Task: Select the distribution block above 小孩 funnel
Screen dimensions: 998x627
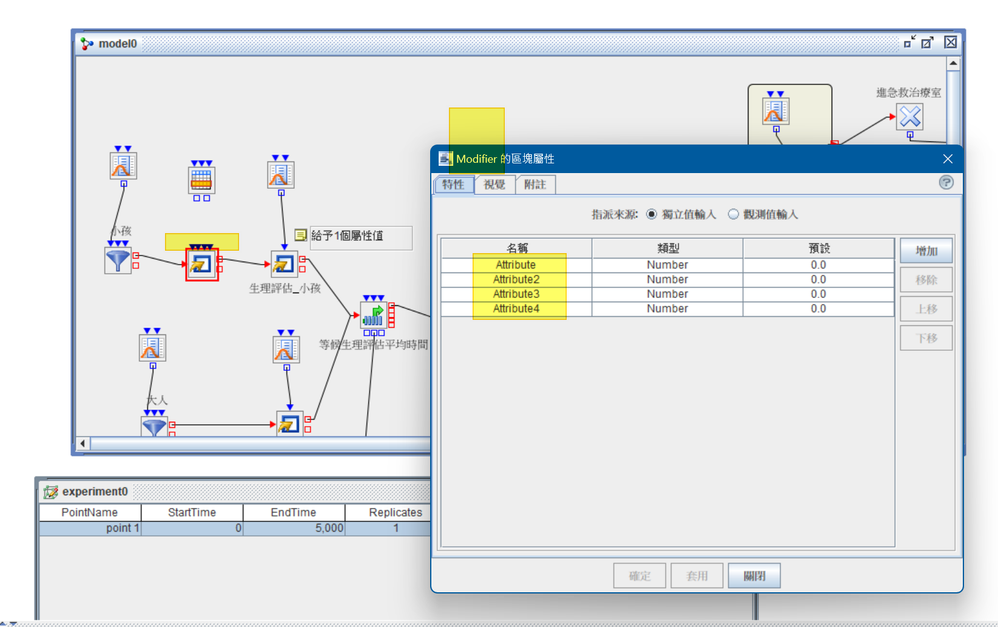Action: pos(123,165)
